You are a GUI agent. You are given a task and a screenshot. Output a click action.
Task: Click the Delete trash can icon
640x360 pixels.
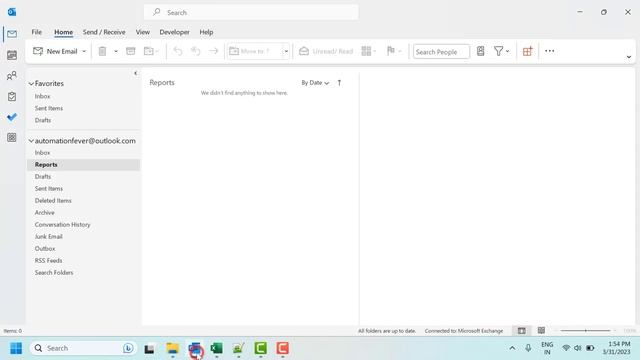[102, 51]
